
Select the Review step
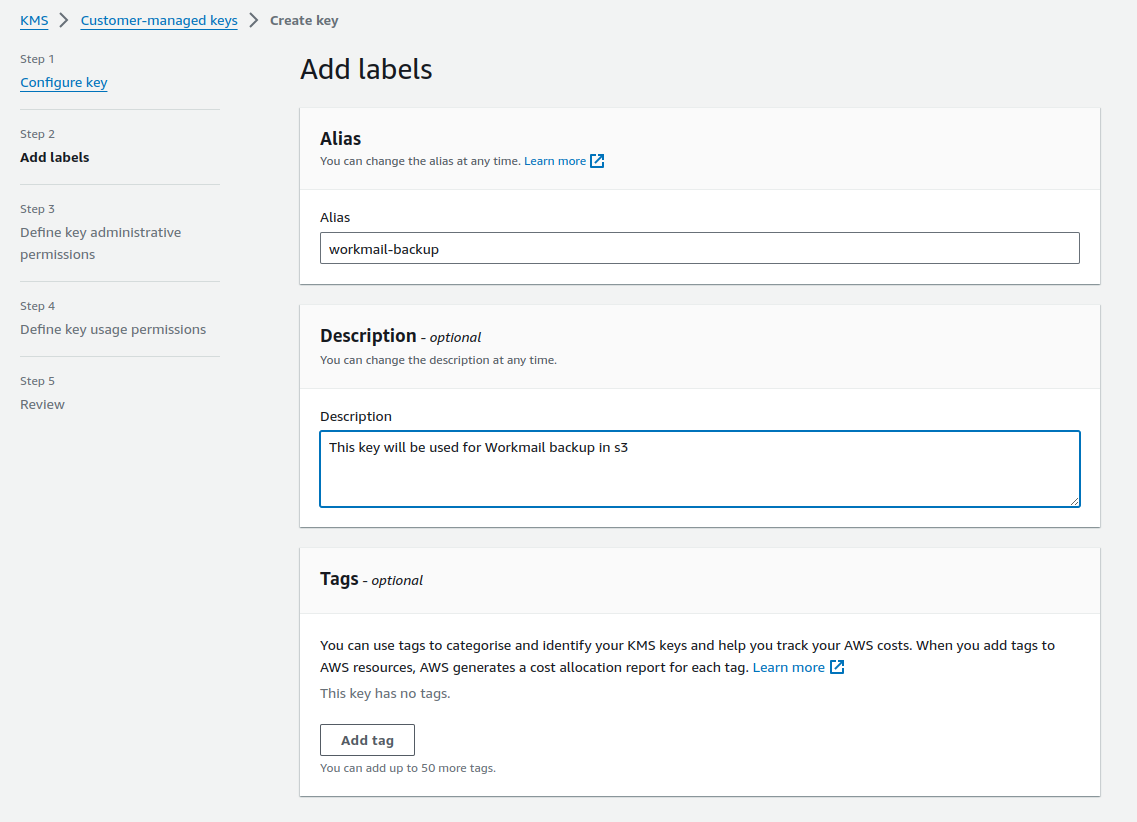pos(42,404)
